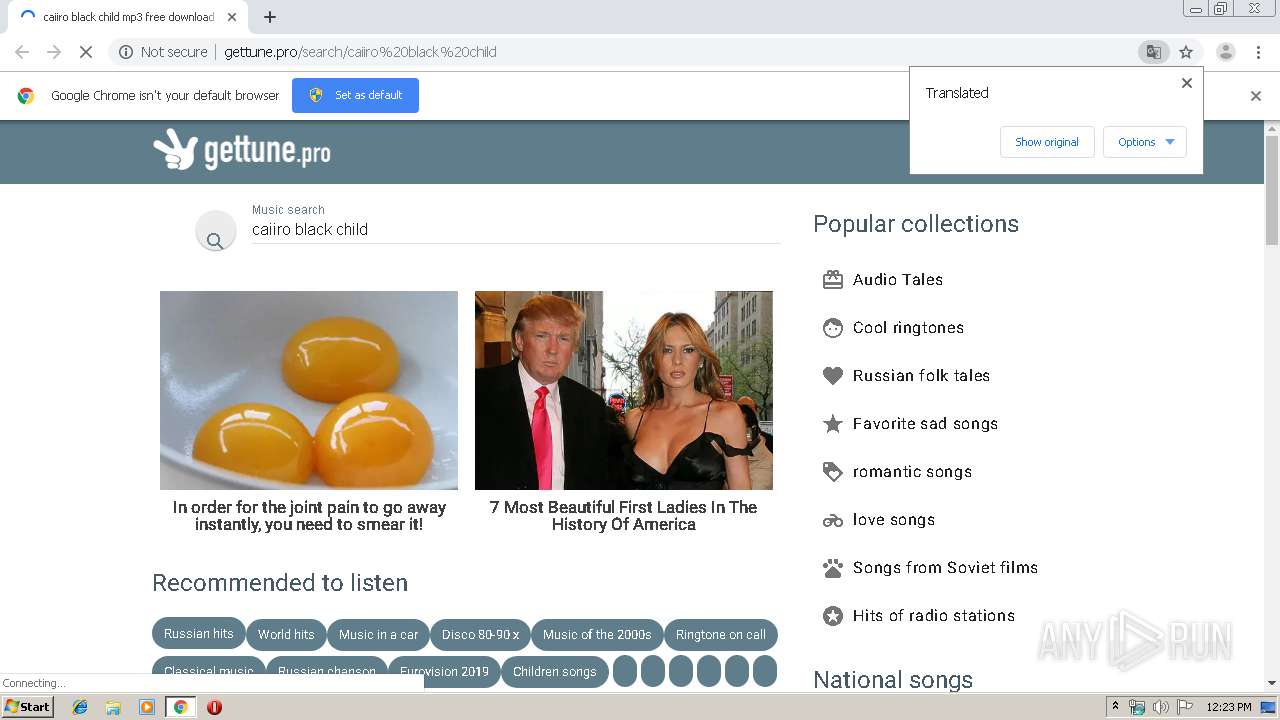Stop loading the page
The image size is (1280, 720).
(x=86, y=52)
